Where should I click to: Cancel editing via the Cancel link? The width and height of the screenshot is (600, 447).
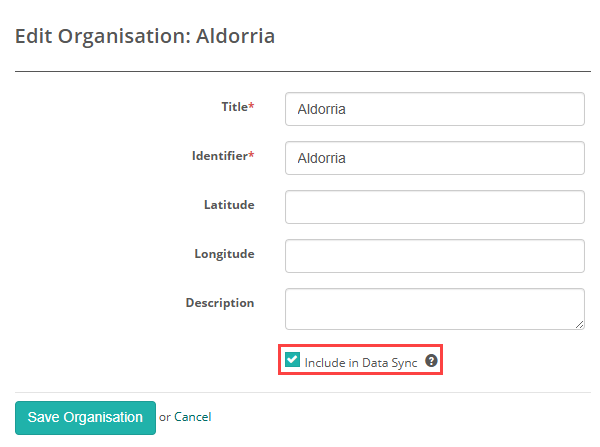coord(193,417)
